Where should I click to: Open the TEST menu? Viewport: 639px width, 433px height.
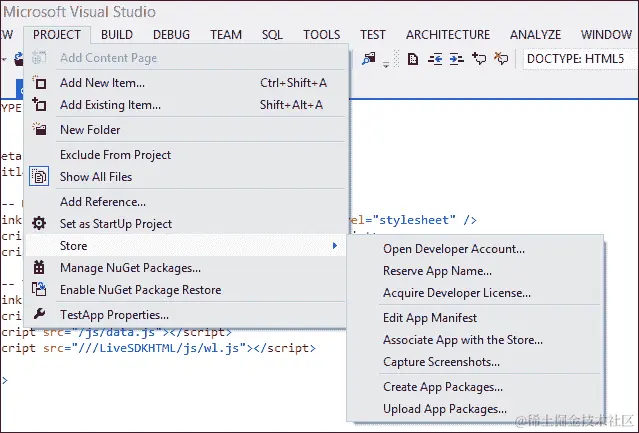(x=373, y=35)
